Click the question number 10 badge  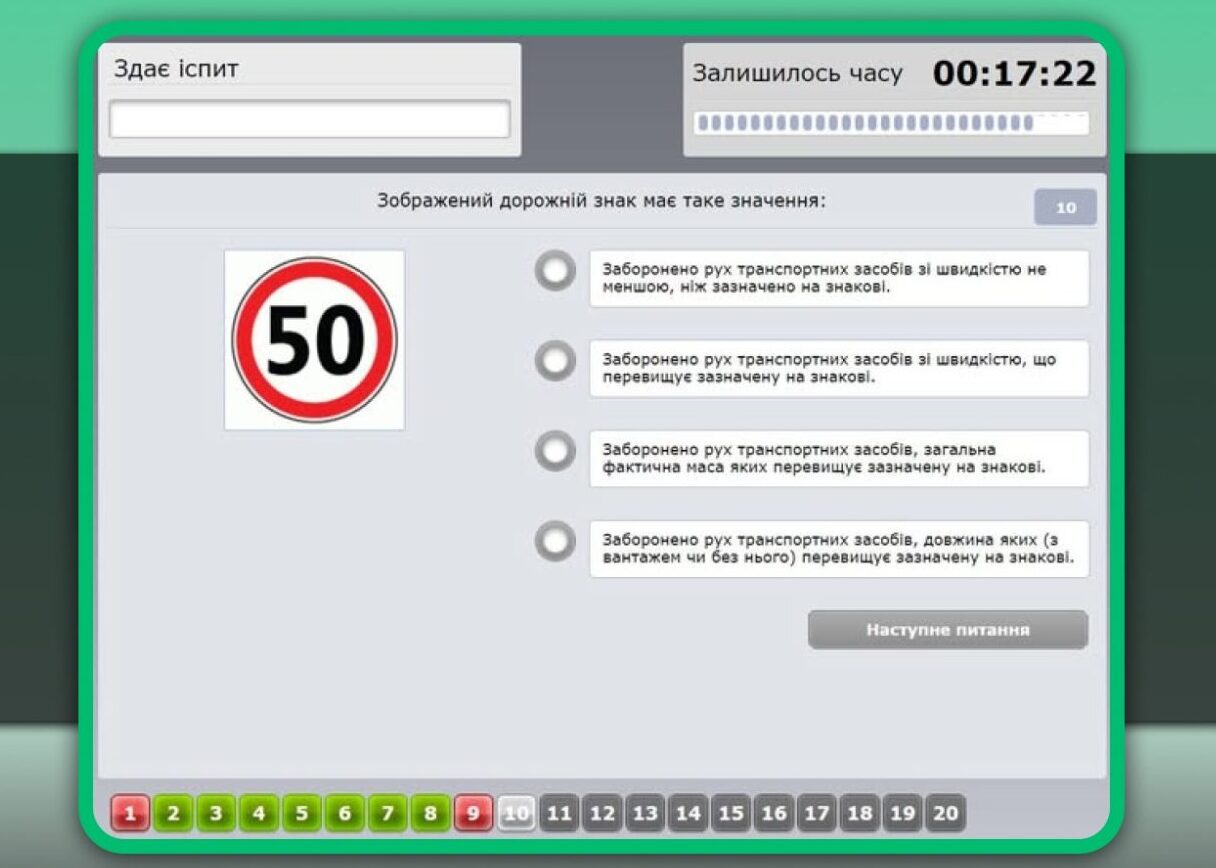click(1065, 208)
